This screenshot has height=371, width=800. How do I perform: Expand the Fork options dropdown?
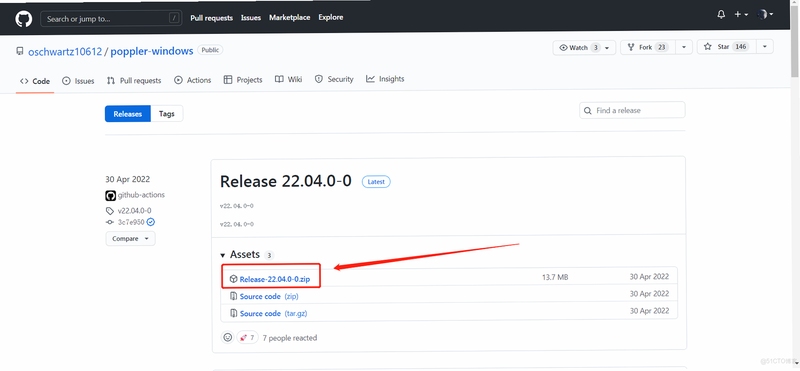point(684,47)
